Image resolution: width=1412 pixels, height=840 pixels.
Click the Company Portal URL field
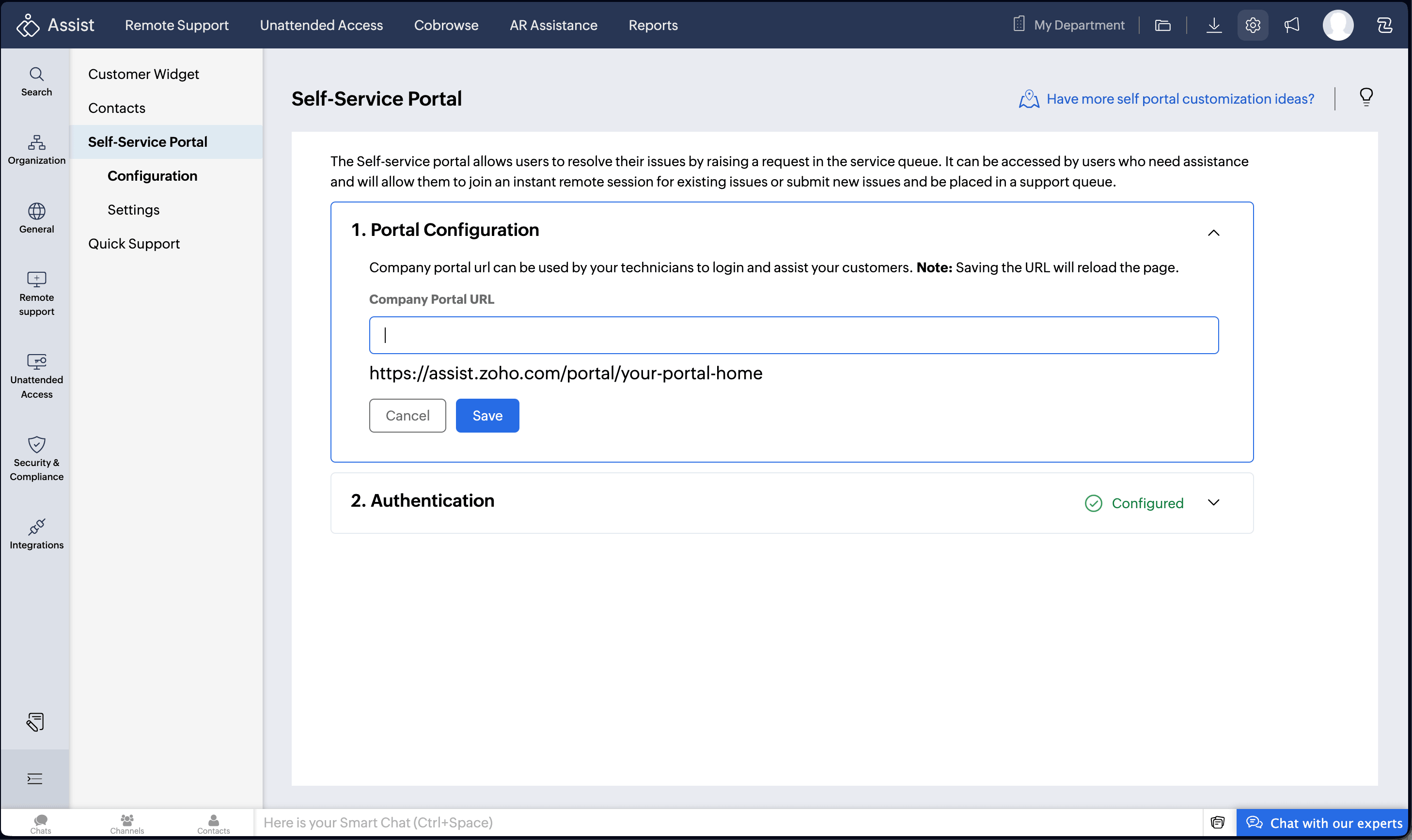coord(793,335)
